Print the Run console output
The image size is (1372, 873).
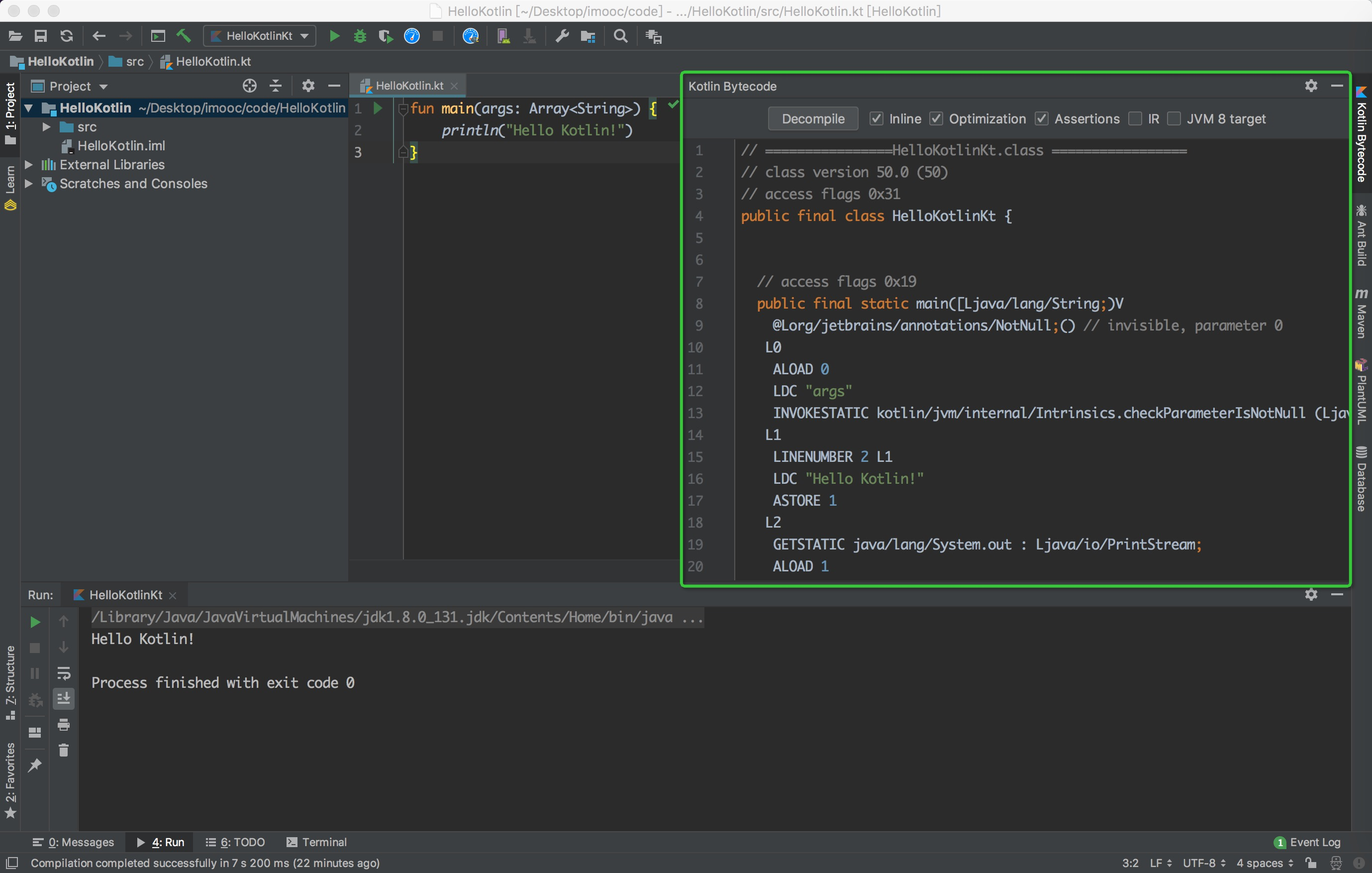(x=64, y=725)
